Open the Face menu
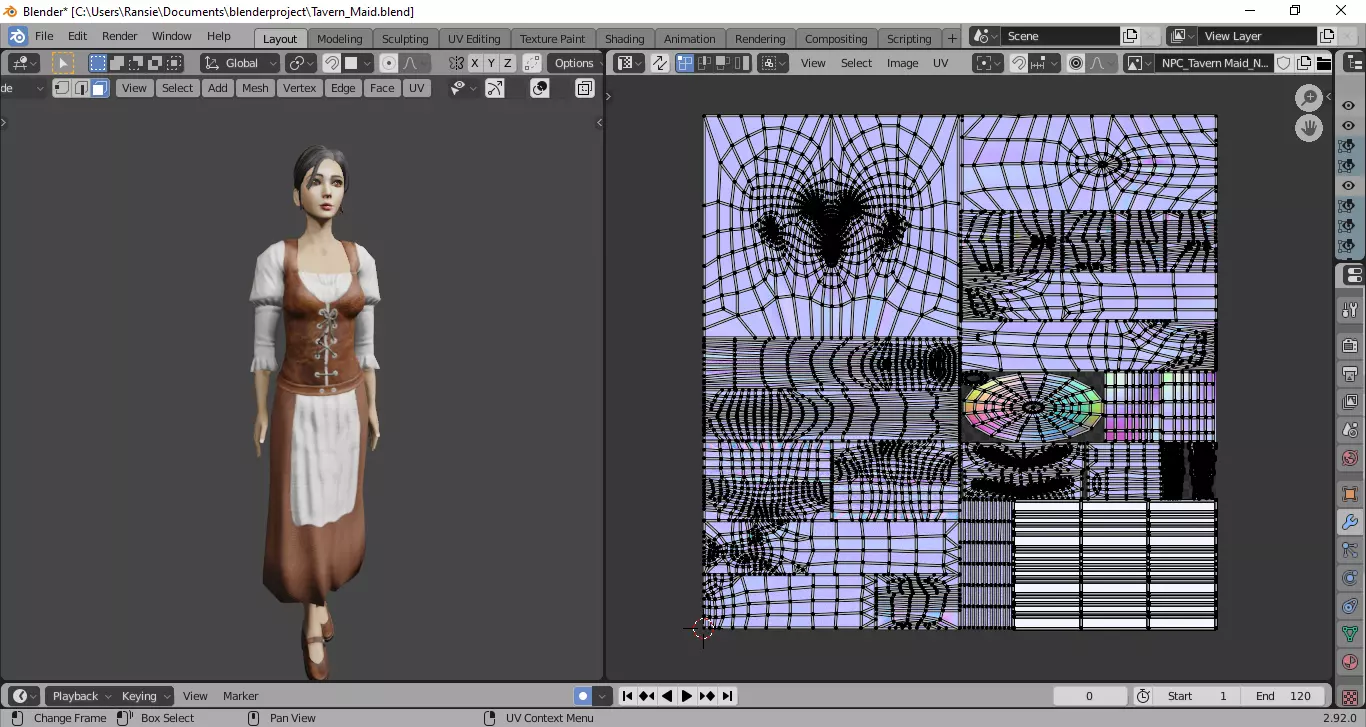This screenshot has height=727, width=1366. pos(382,88)
